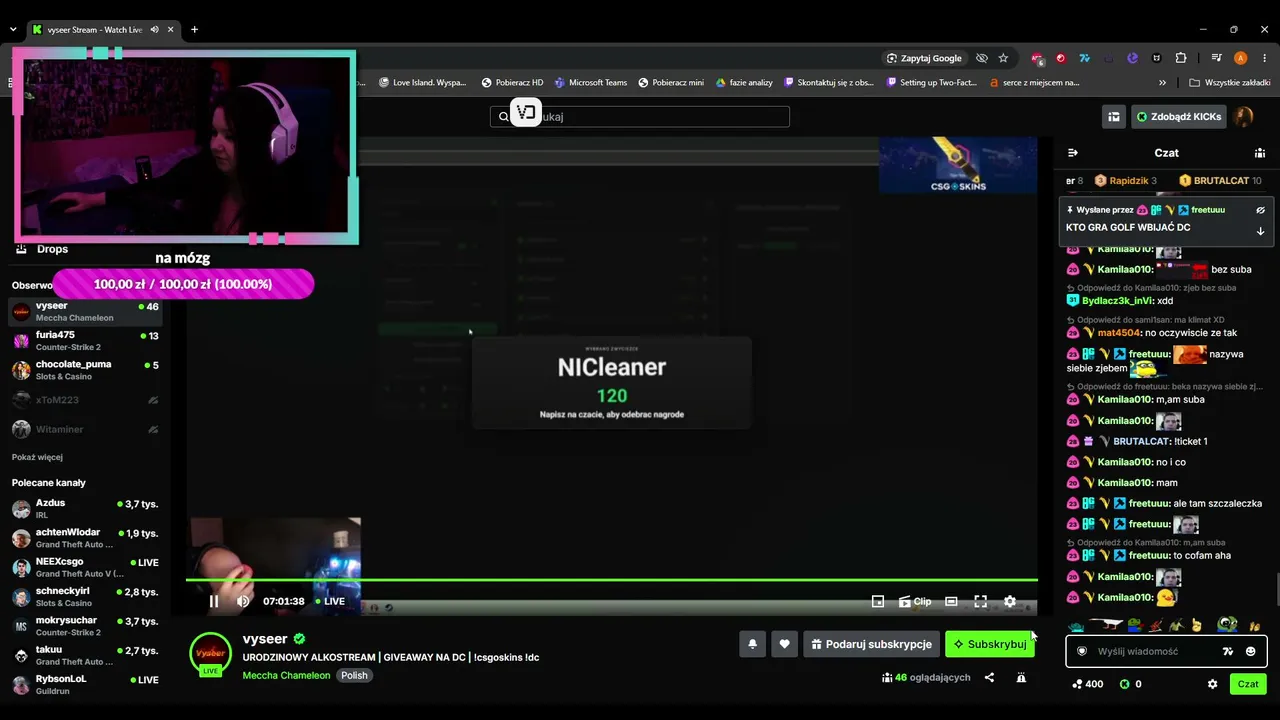Click chat identity badge icon in input
1280x720 pixels.
coord(1081,651)
